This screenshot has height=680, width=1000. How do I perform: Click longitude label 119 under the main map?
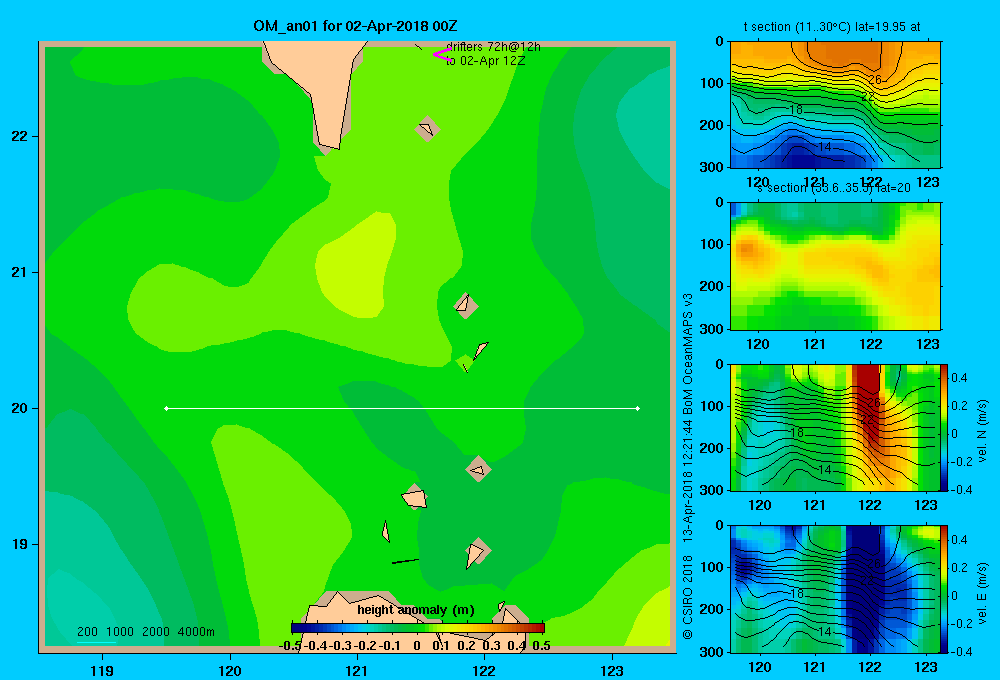coord(102,670)
